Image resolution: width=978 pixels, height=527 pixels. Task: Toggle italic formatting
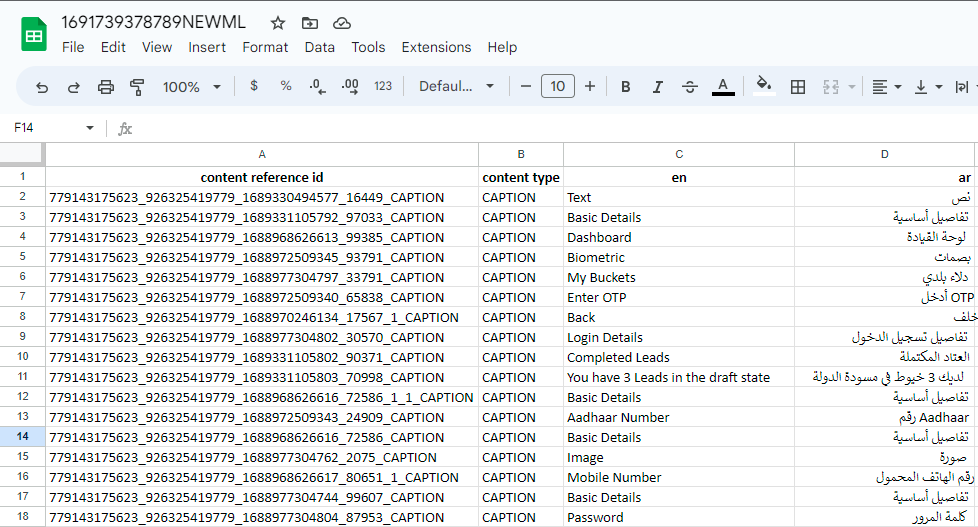[657, 87]
